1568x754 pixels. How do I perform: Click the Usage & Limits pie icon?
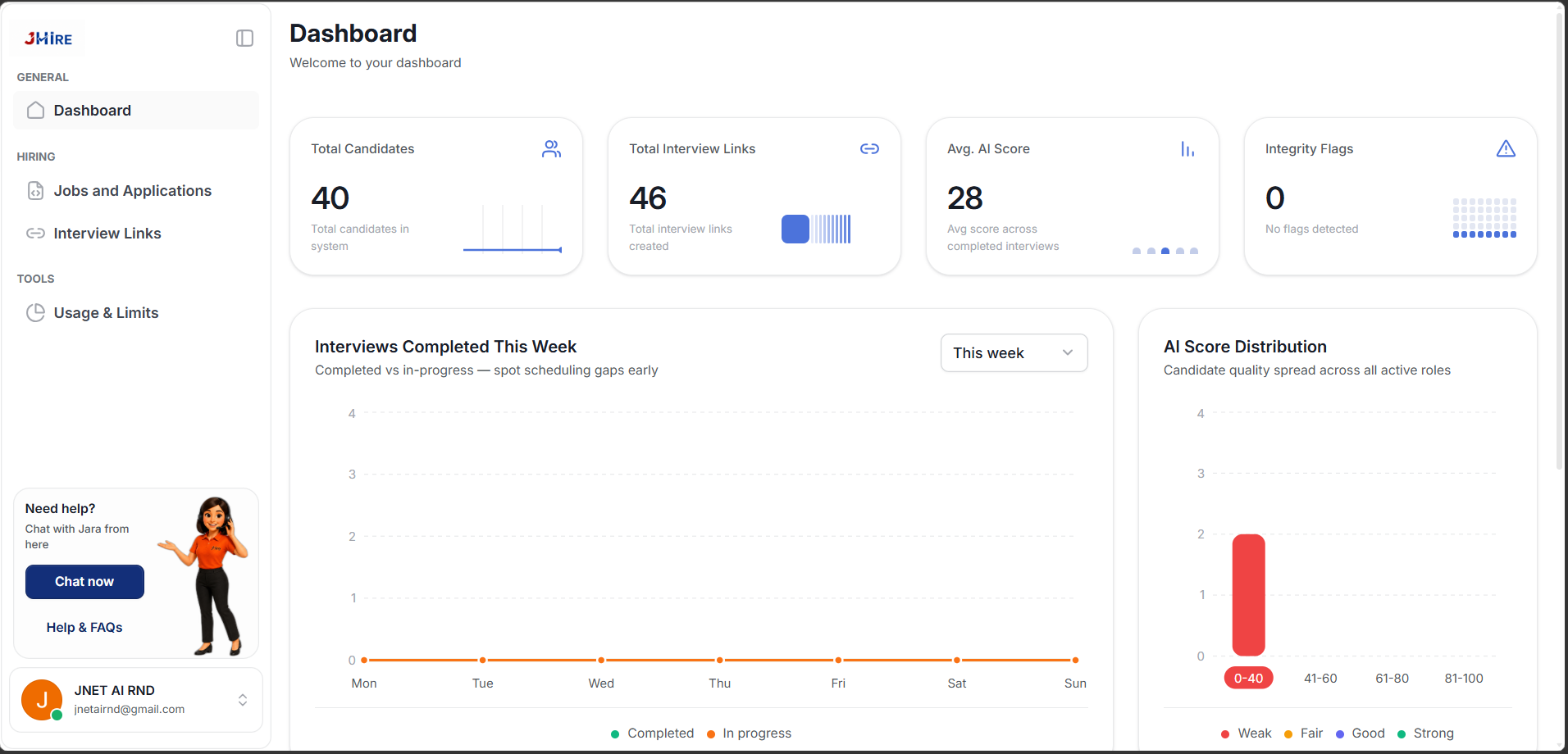[x=35, y=313]
